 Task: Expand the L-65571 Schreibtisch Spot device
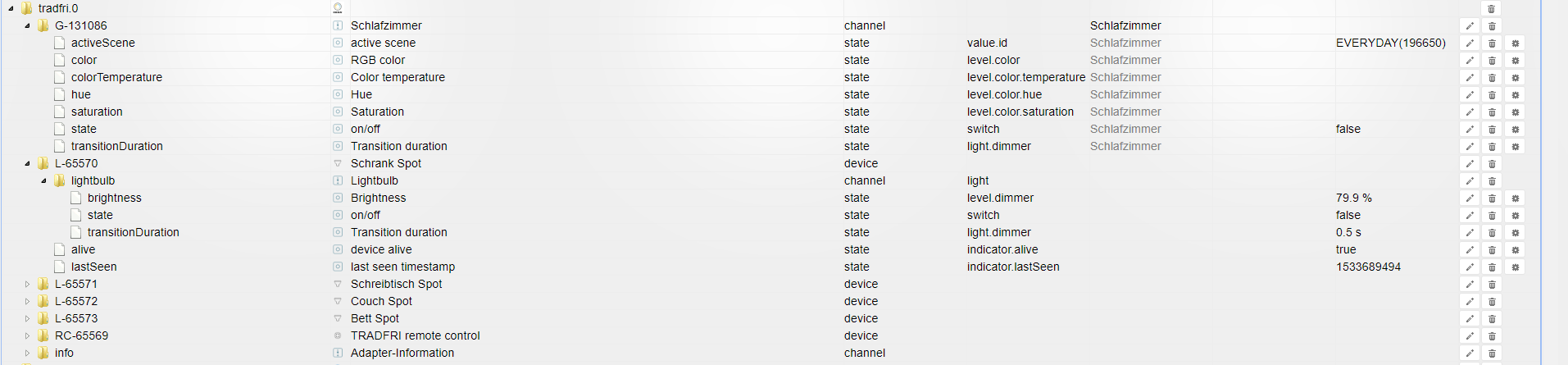[27, 285]
